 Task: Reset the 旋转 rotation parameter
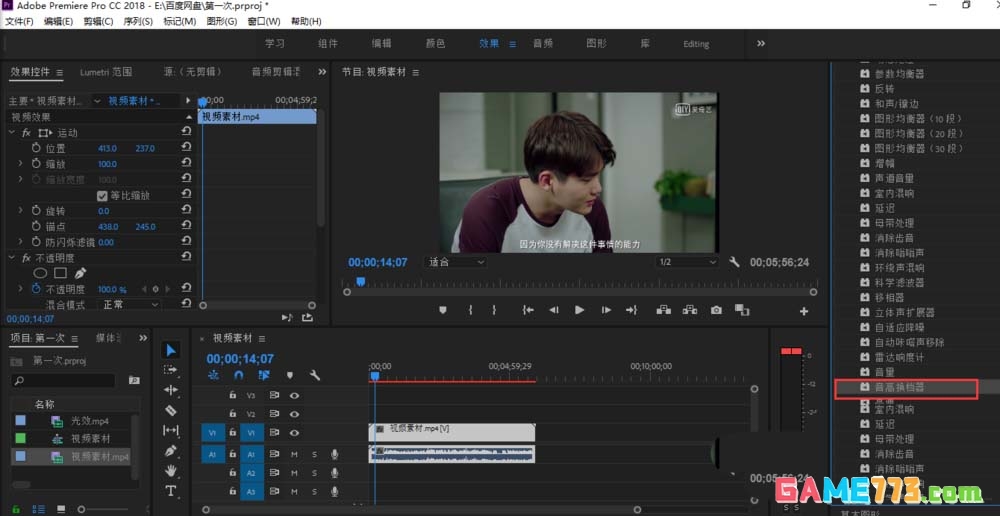pyautogui.click(x=186, y=210)
